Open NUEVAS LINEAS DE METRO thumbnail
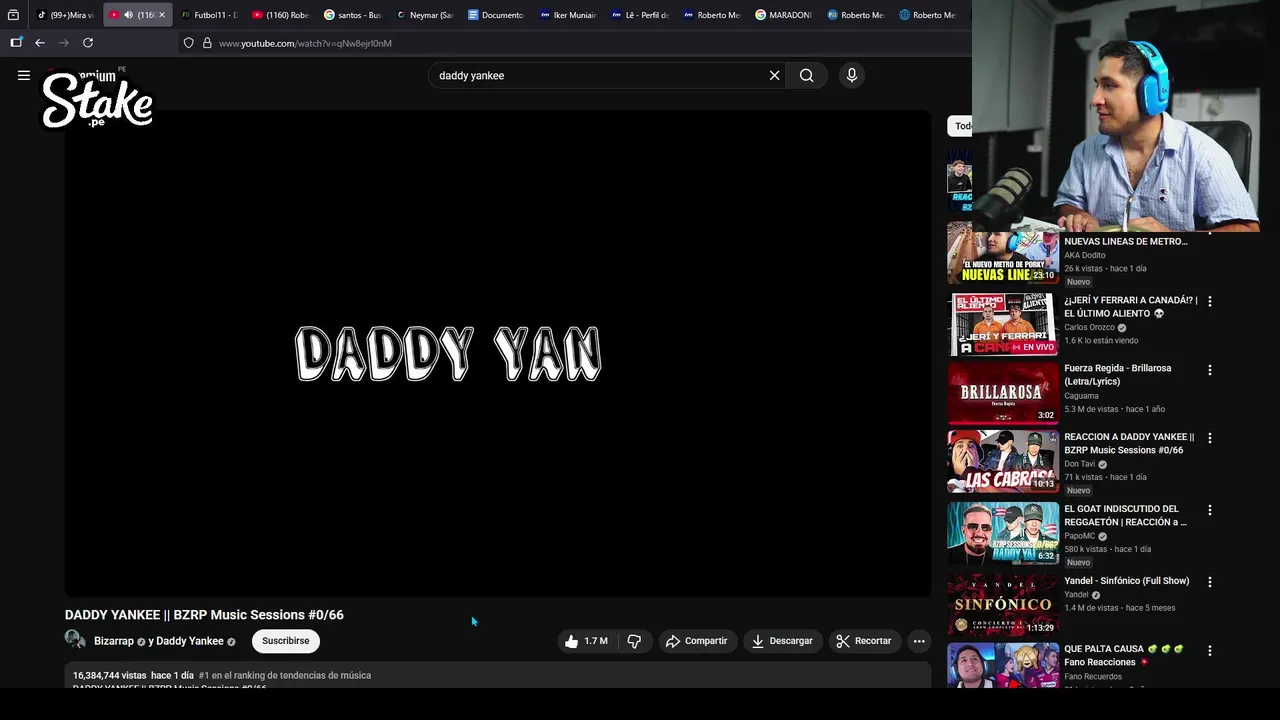1280x720 pixels. coord(1003,253)
